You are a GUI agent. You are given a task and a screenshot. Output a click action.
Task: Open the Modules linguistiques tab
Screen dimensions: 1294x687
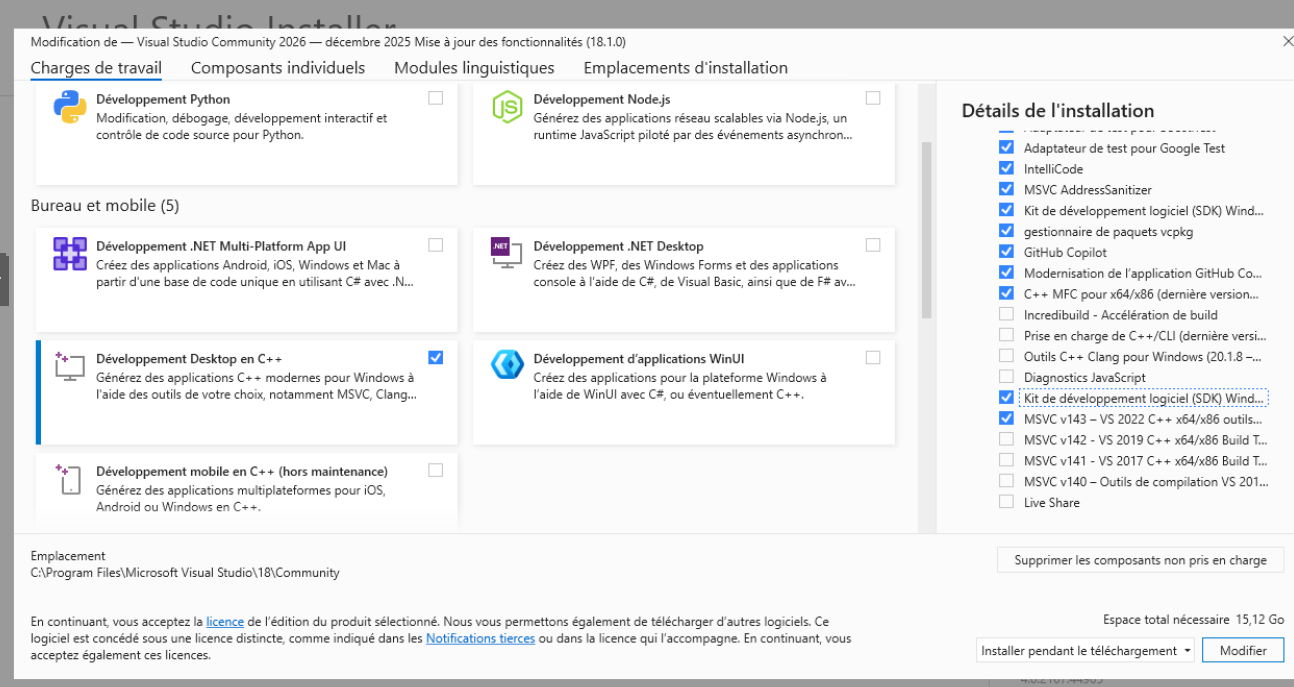coord(474,68)
